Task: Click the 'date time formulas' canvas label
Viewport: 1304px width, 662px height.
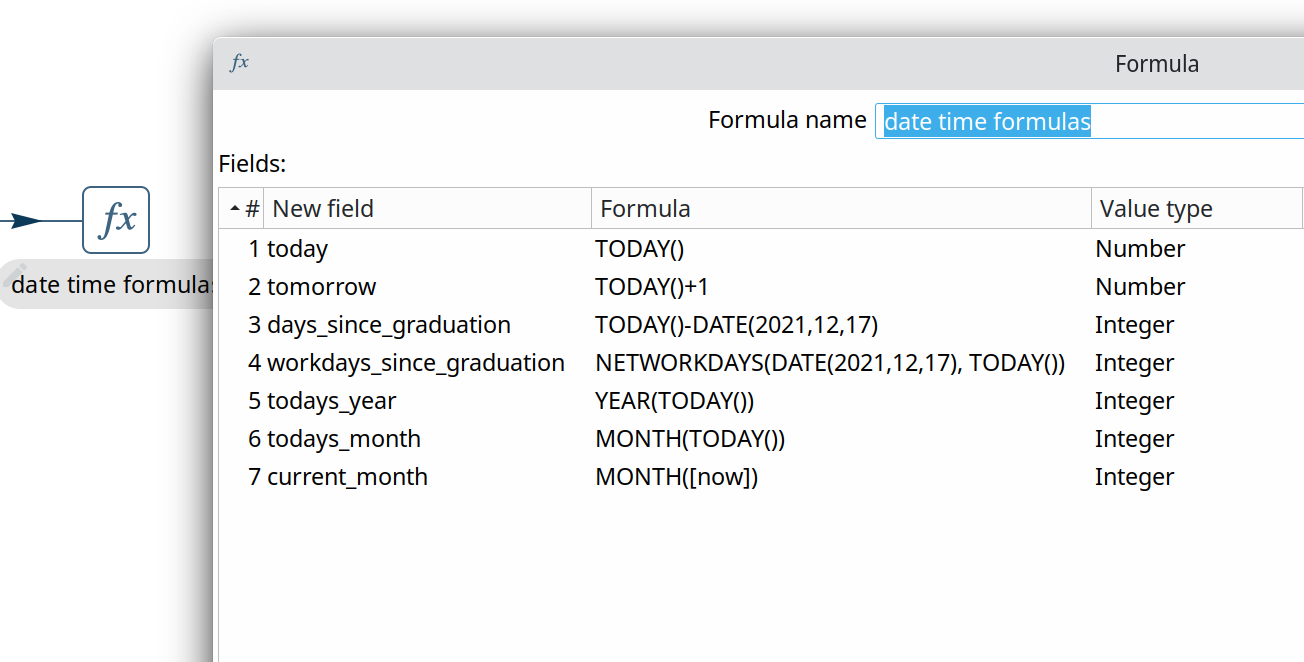Action: click(x=112, y=285)
